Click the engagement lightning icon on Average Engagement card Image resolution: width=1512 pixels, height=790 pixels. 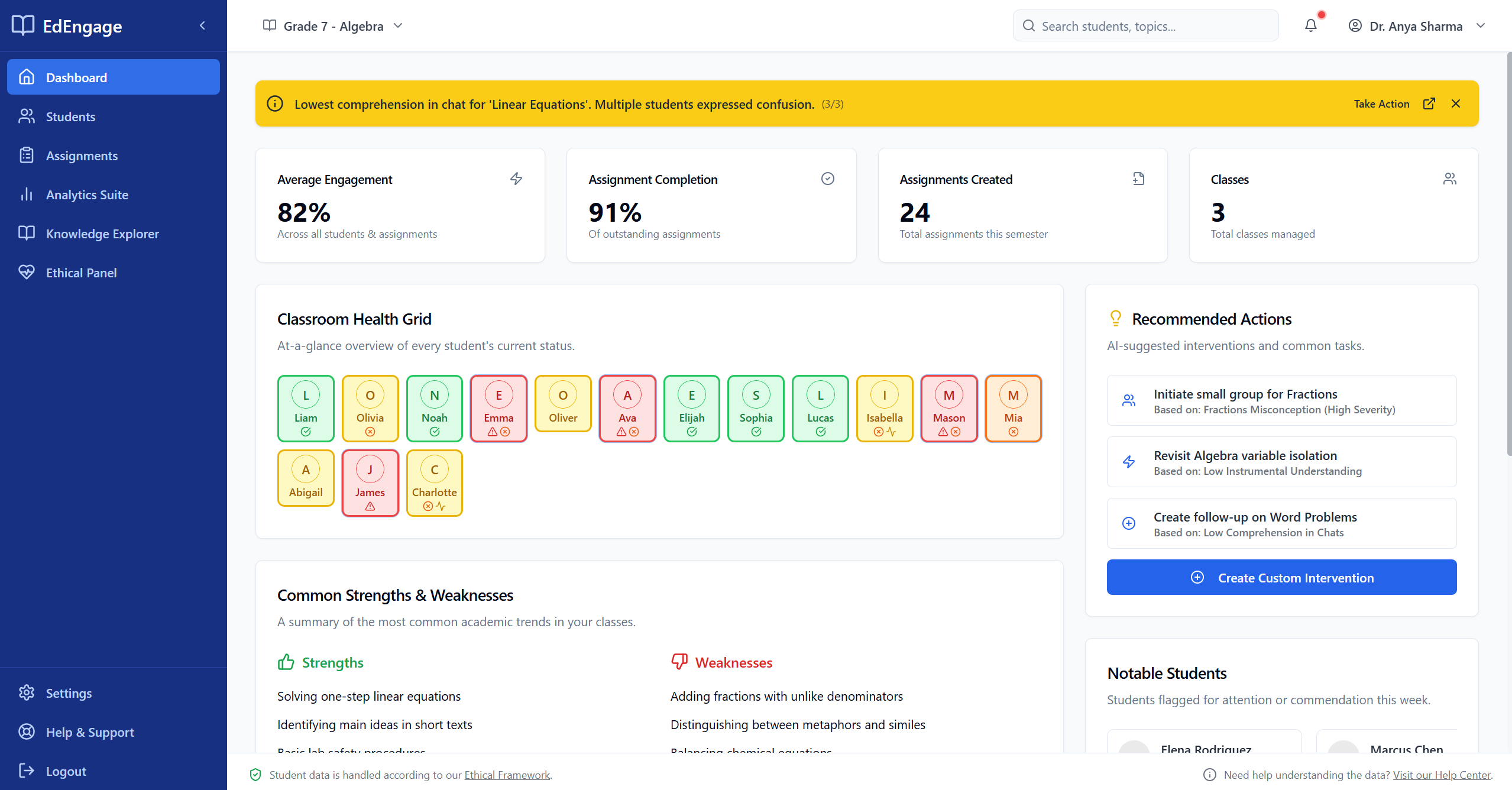[x=516, y=178]
